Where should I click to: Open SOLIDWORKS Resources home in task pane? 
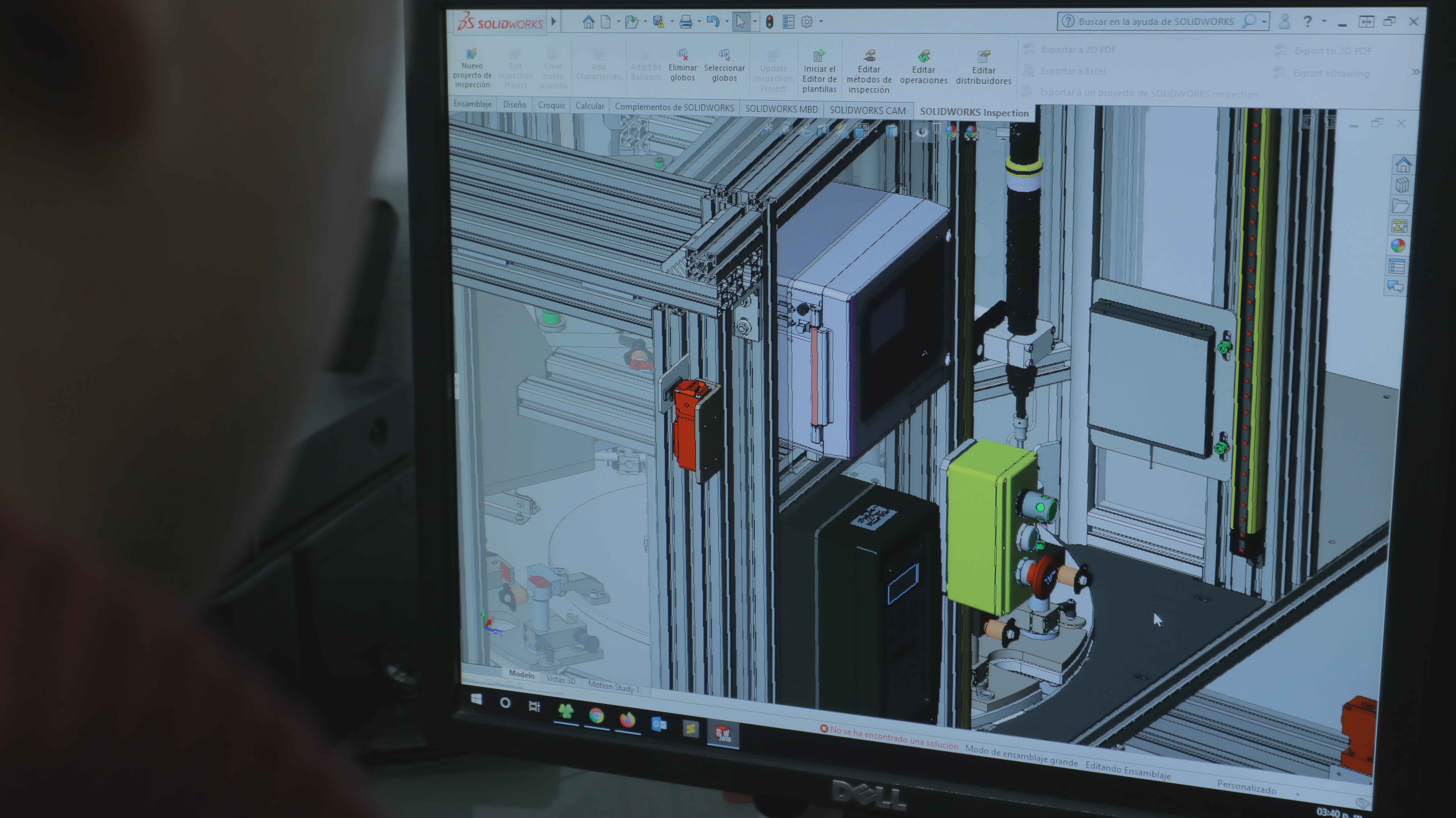coord(1403,165)
